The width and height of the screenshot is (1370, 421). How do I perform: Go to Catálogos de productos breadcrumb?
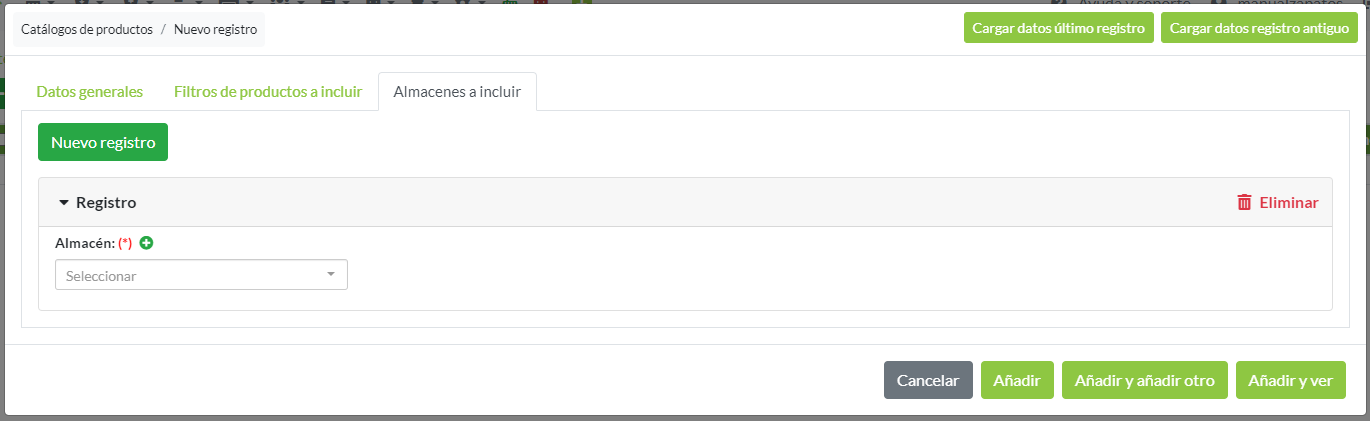pos(86,29)
